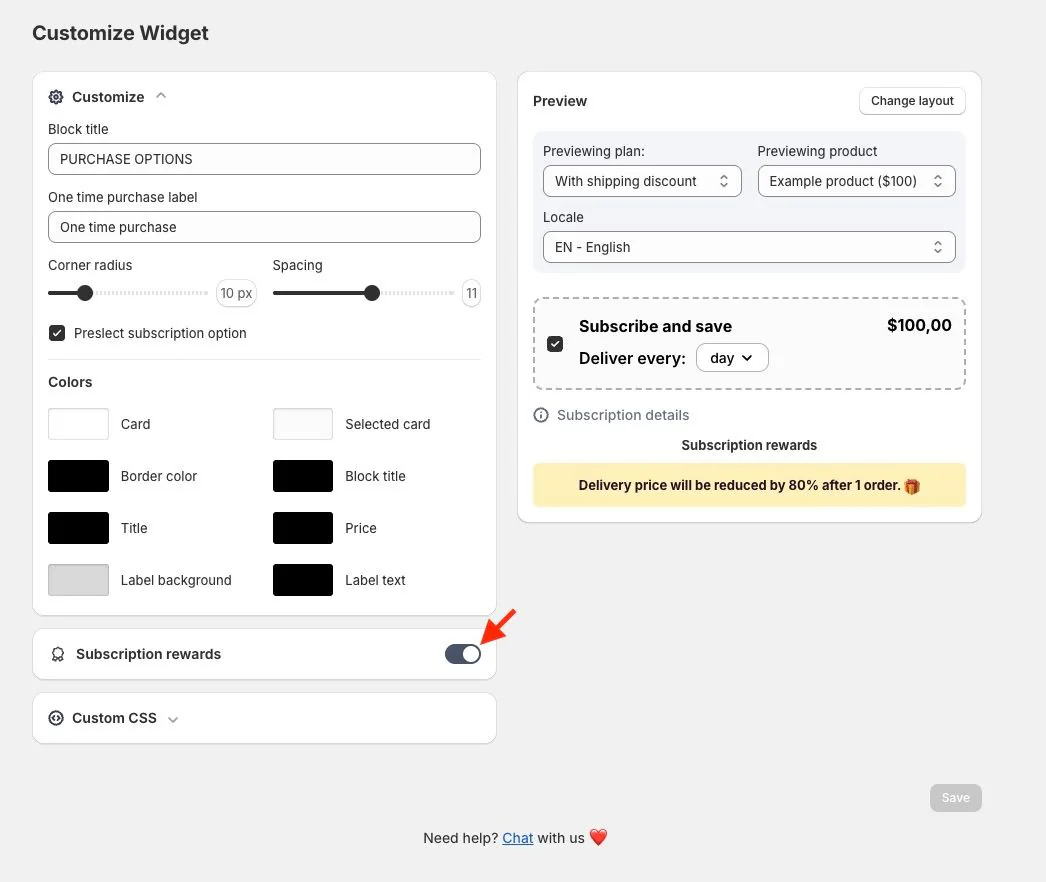Open the Deliver every day dropdown

coord(732,358)
